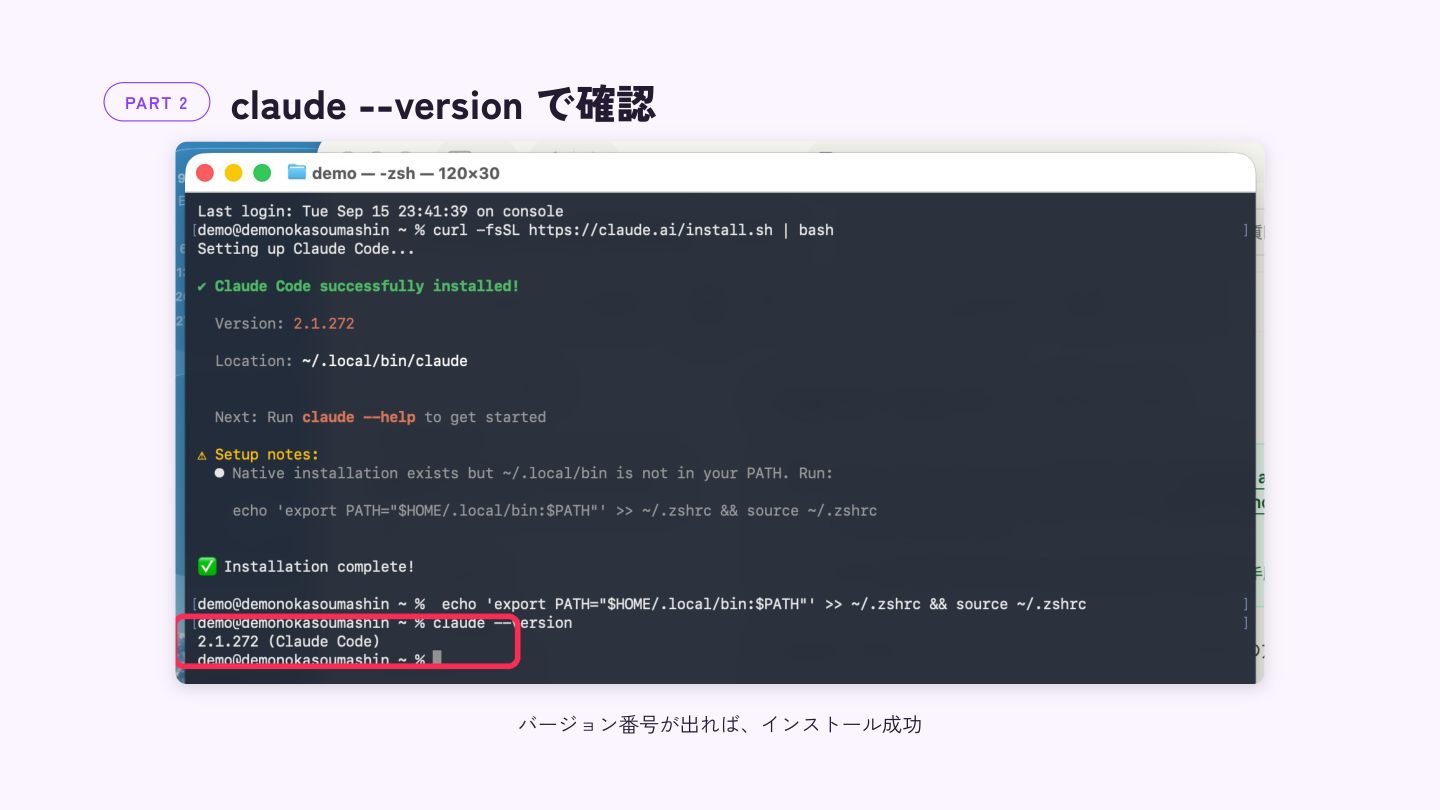Click the terminal cursor block at the last prompt
Screen dimensions: 1440x810
click(x=437, y=659)
